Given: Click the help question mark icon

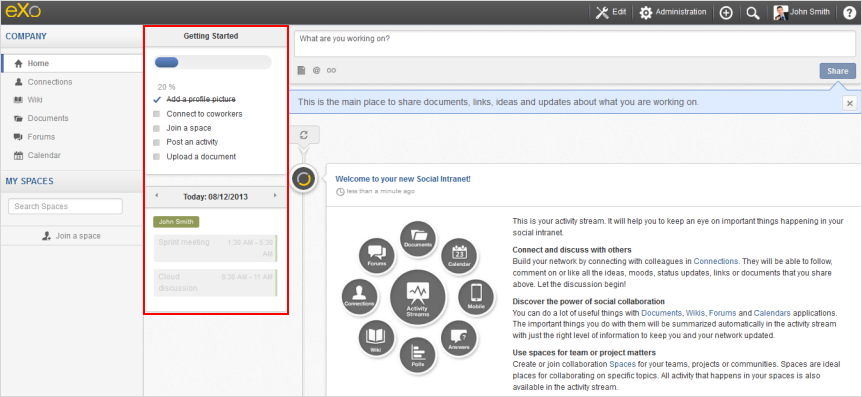Looking at the screenshot, I should tap(849, 13).
